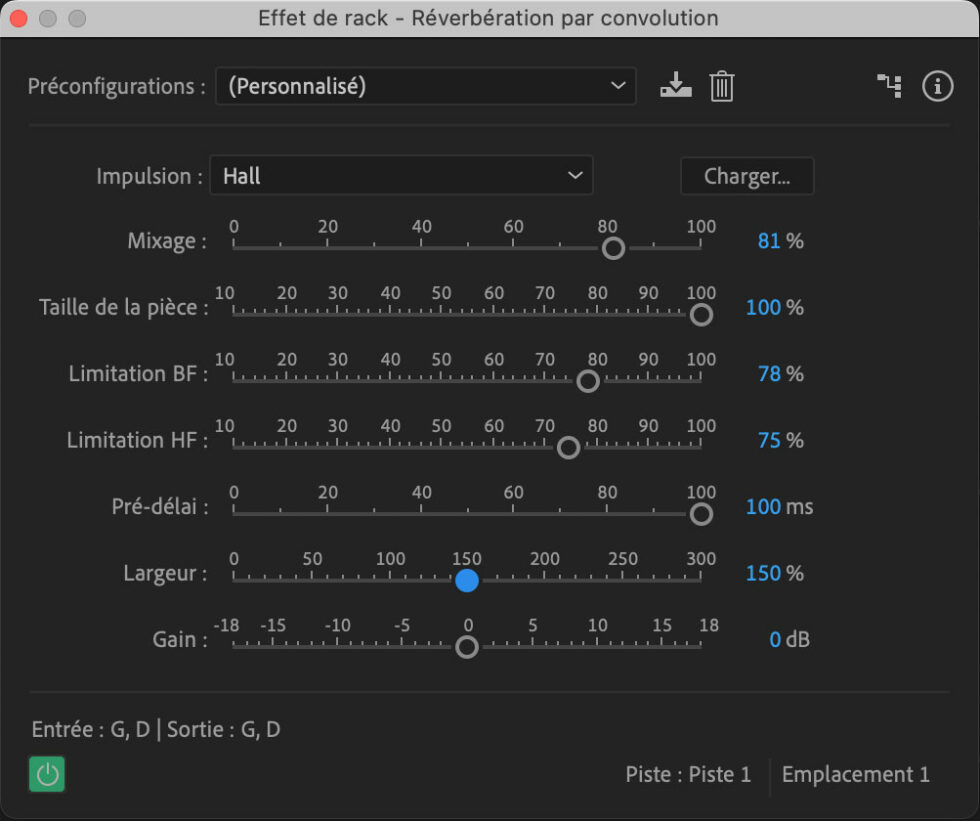Select the Limitation BF value 78
980x821 pixels.
769,374
